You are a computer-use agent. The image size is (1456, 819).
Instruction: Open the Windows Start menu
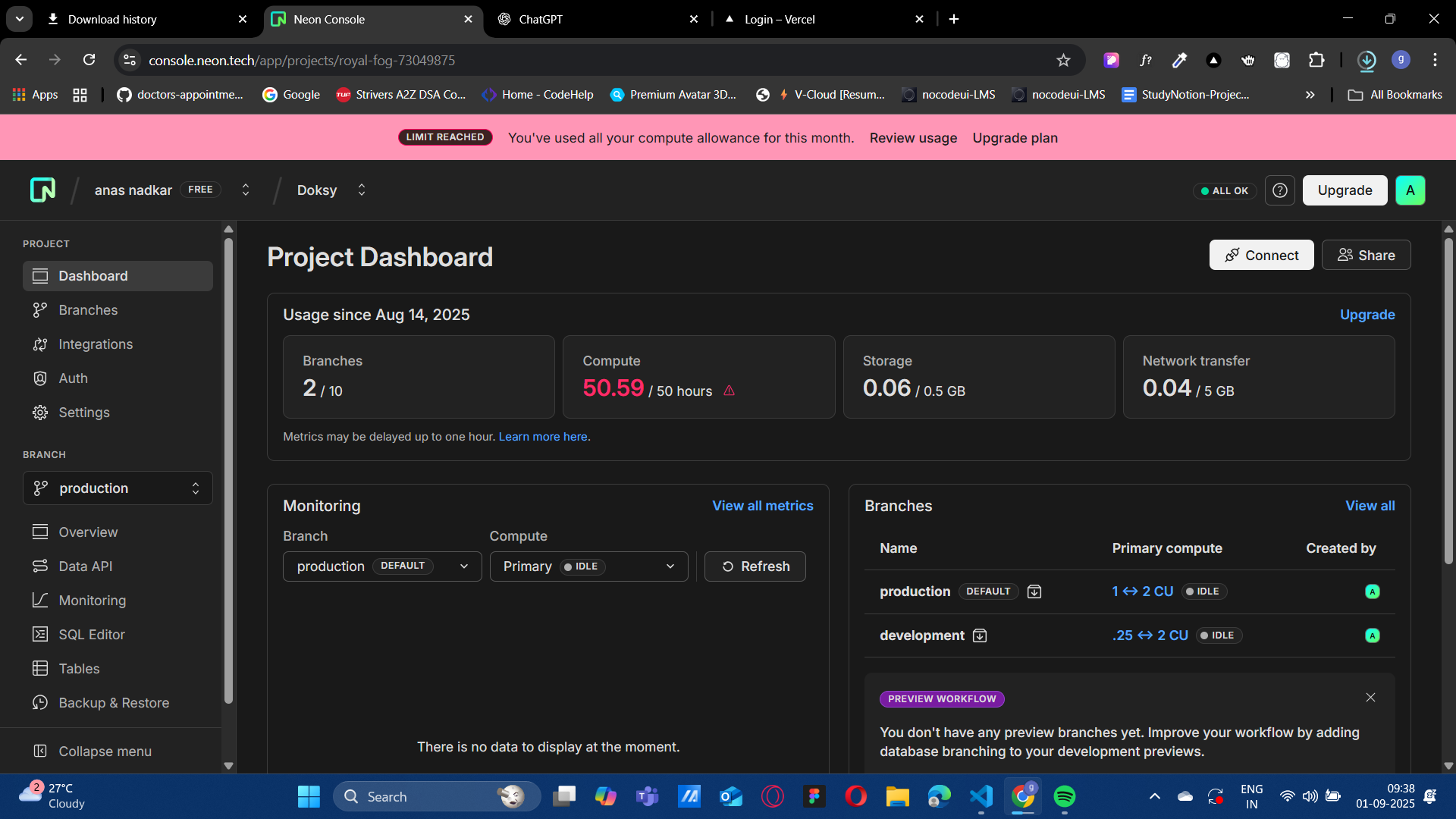tap(309, 796)
